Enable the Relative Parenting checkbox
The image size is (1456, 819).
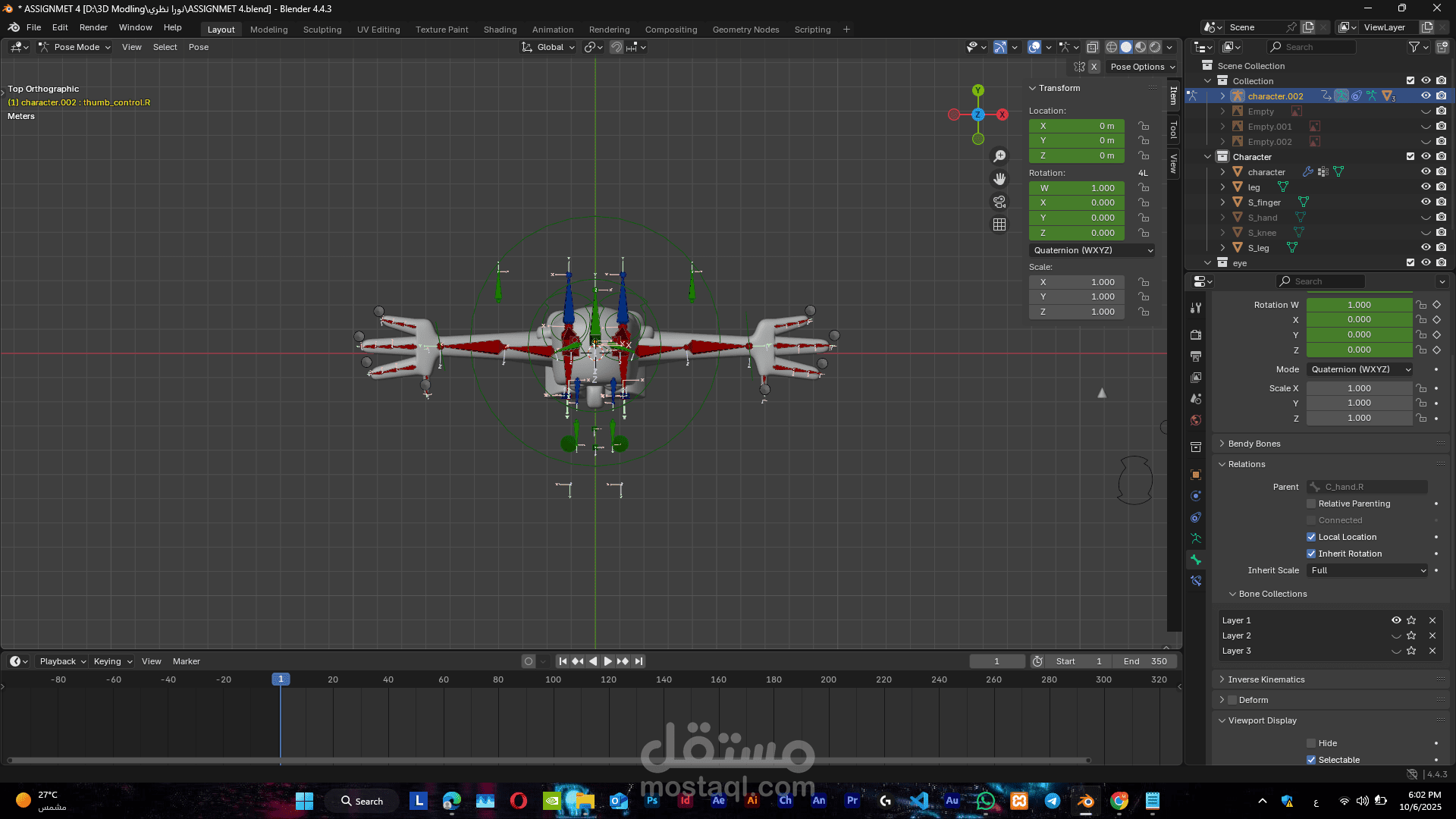(1311, 504)
